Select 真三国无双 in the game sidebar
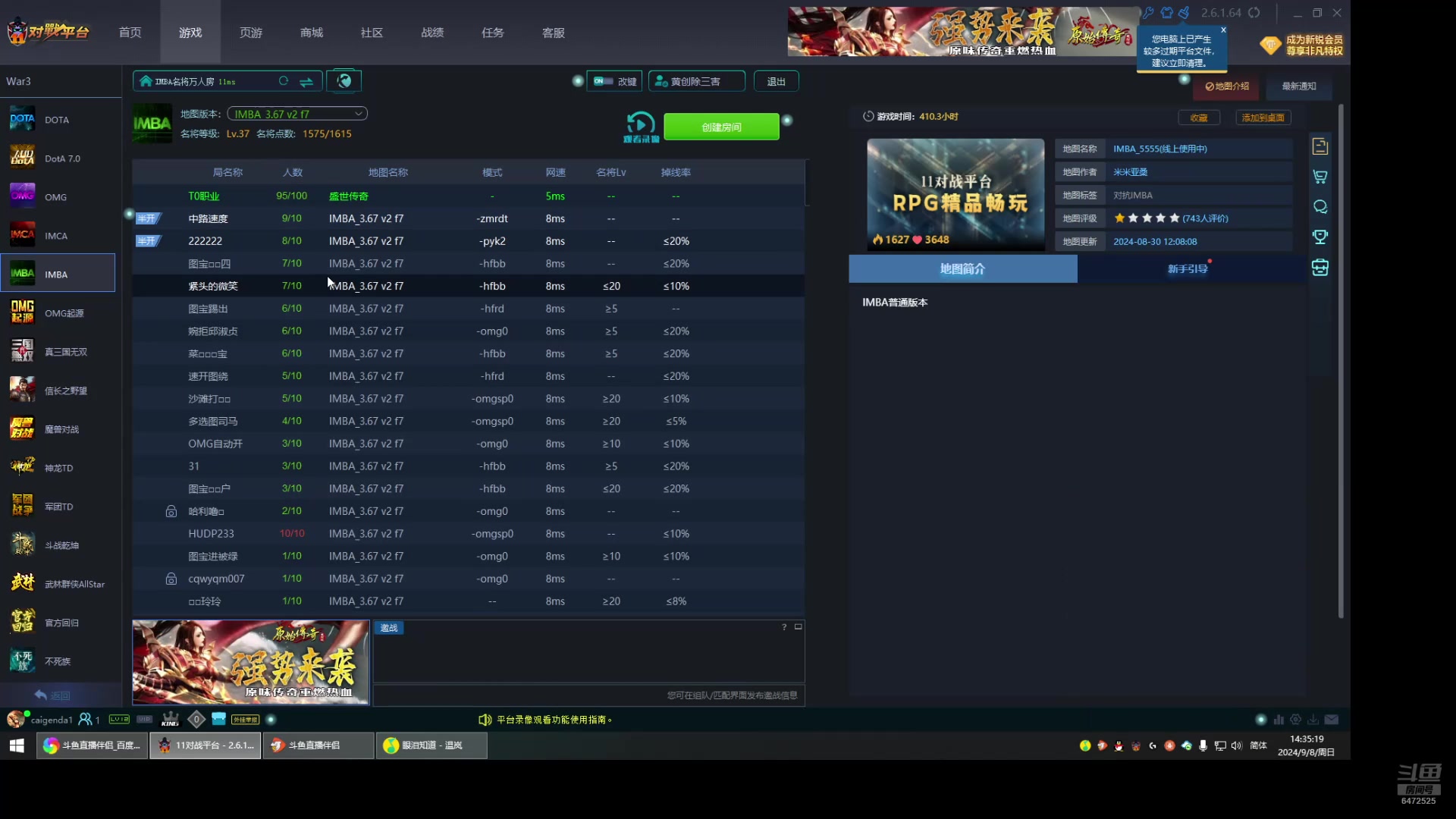The width and height of the screenshot is (1456, 819). [x=58, y=352]
